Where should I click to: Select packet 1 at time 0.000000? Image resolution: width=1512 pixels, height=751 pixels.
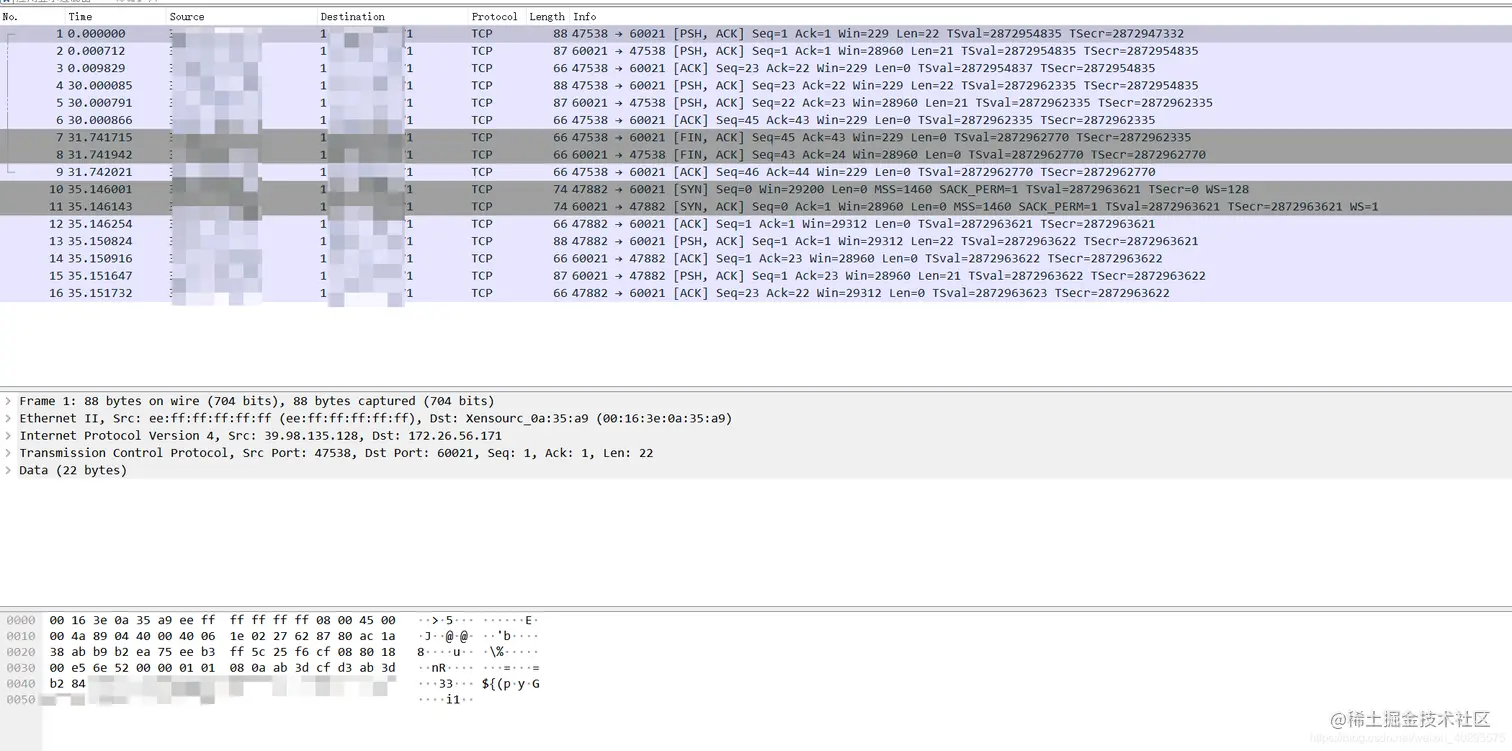tap(756, 34)
